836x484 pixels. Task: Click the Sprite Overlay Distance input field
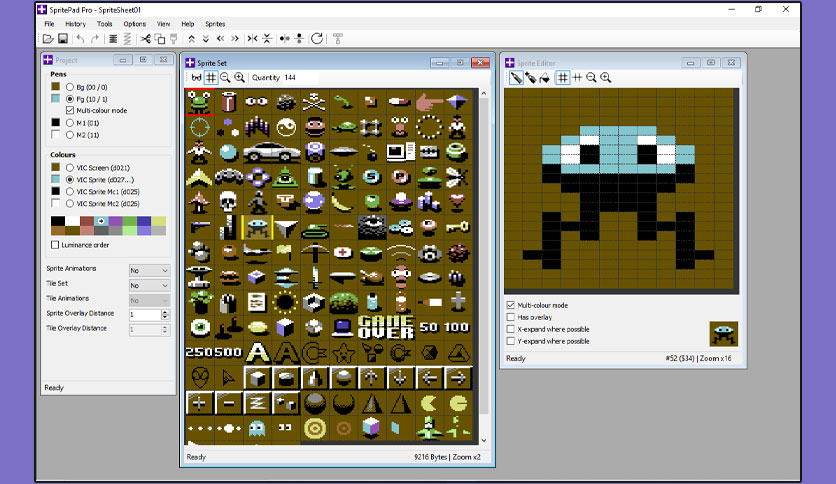click(144, 315)
